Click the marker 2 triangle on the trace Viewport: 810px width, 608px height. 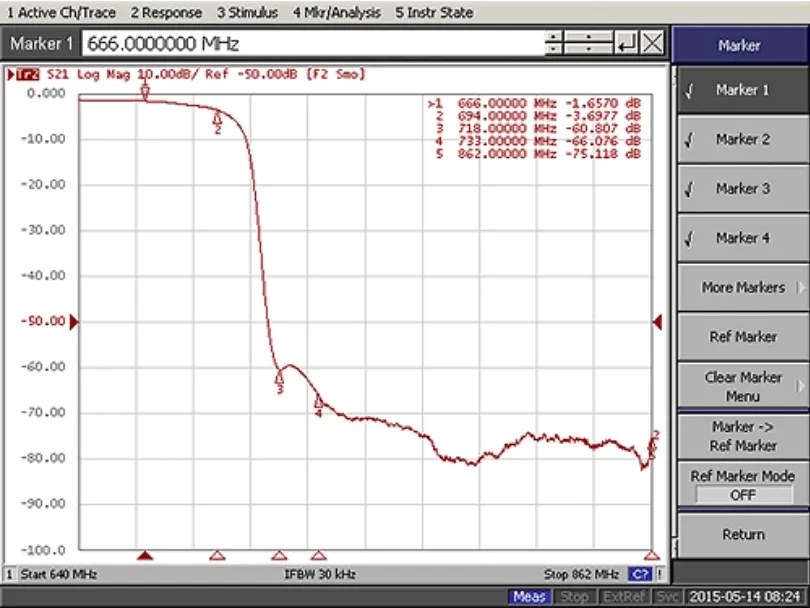point(217,119)
